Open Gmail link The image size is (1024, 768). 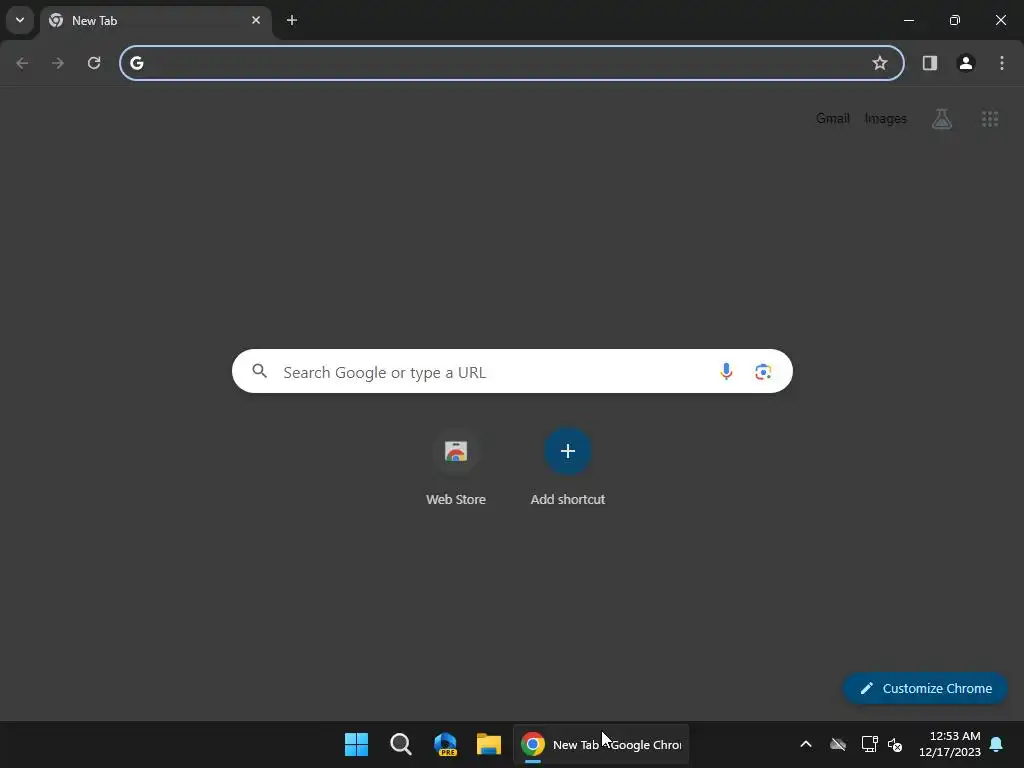tap(833, 118)
